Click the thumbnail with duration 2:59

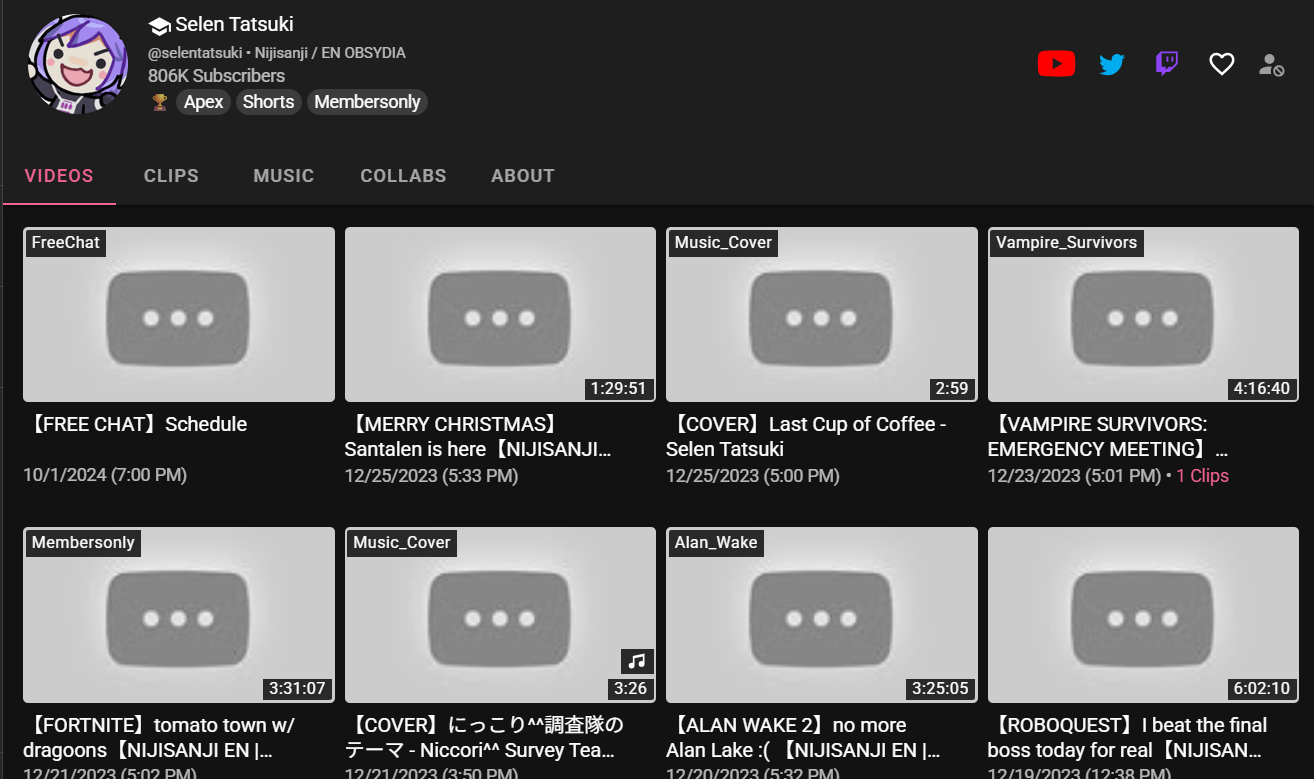tap(822, 314)
